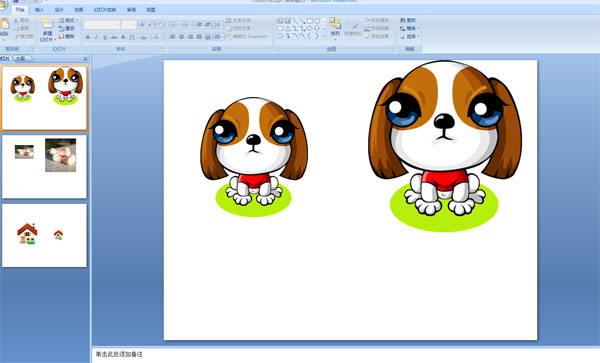
Task: Select the Right Arrow shape in gallery
Action: pyautogui.click(x=309, y=28)
